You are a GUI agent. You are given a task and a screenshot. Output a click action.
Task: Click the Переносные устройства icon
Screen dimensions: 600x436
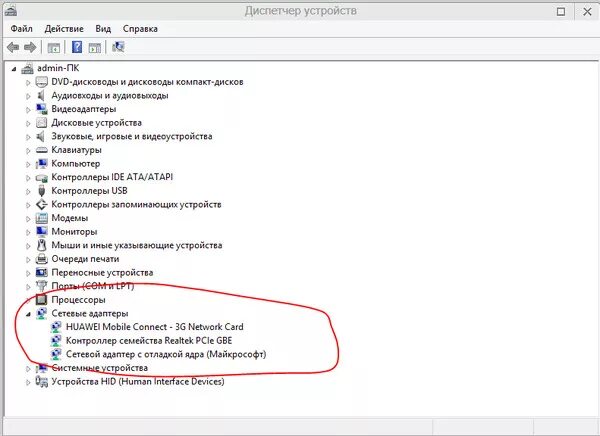pyautogui.click(x=41, y=273)
